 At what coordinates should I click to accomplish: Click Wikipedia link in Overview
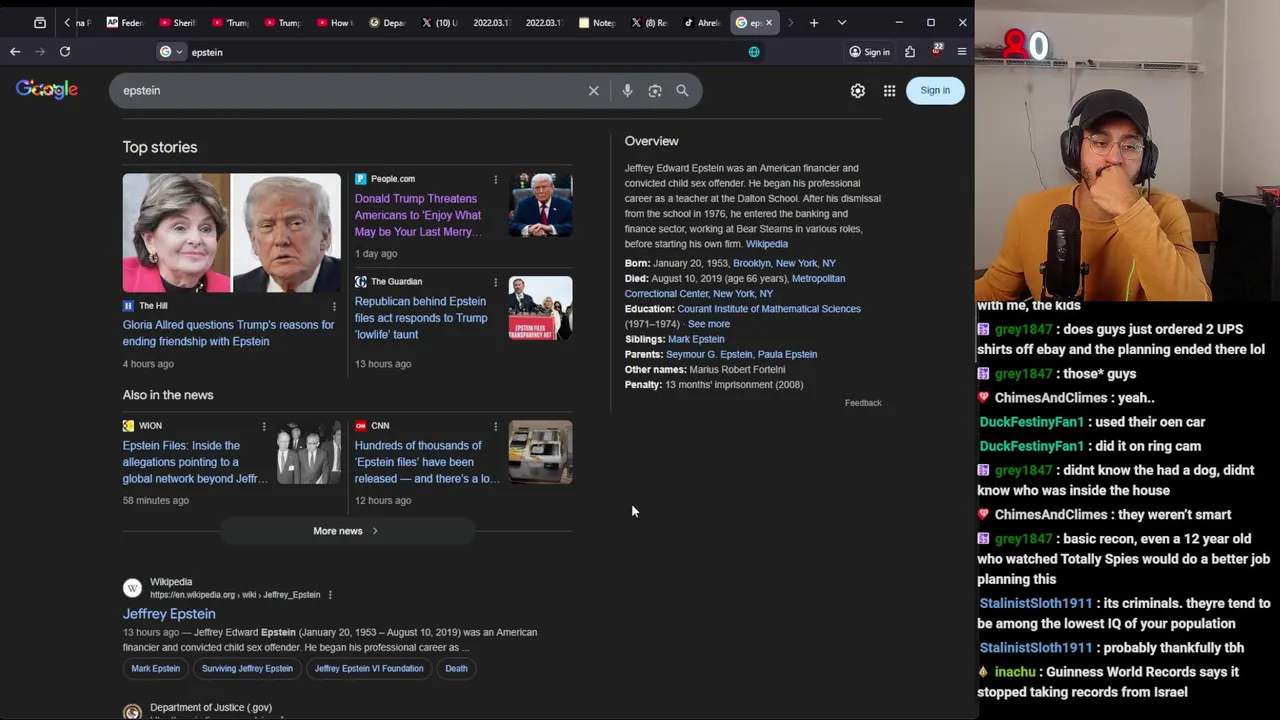767,244
